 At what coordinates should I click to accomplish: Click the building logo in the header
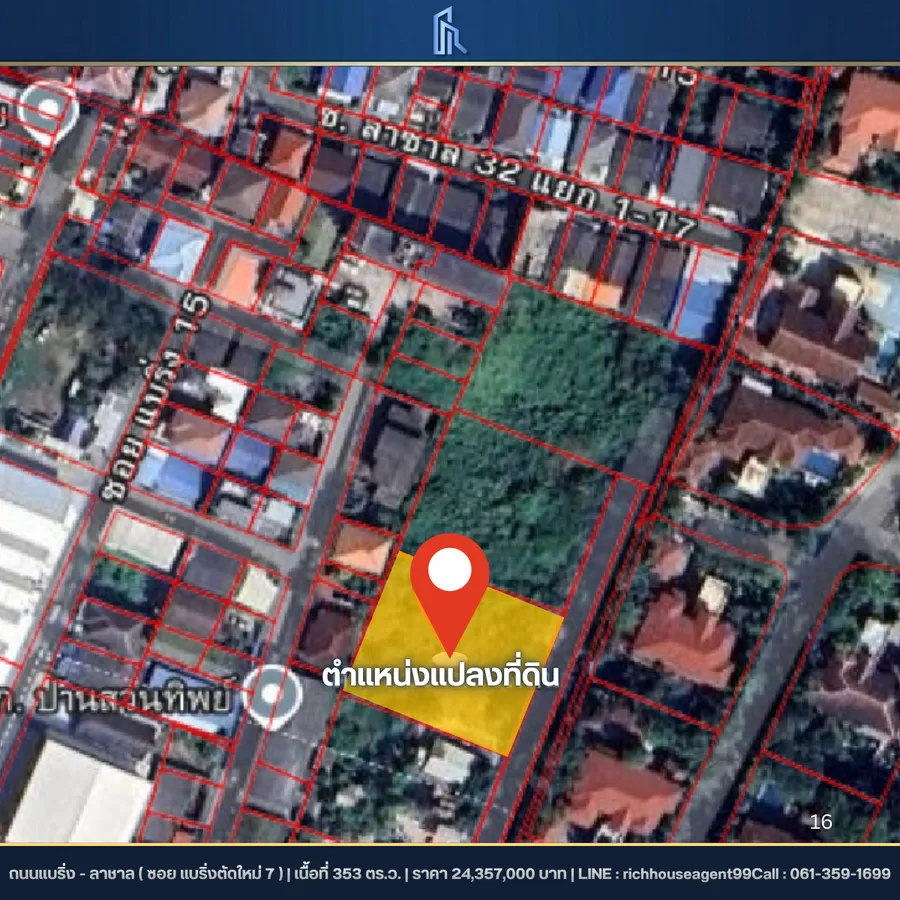coord(449,30)
